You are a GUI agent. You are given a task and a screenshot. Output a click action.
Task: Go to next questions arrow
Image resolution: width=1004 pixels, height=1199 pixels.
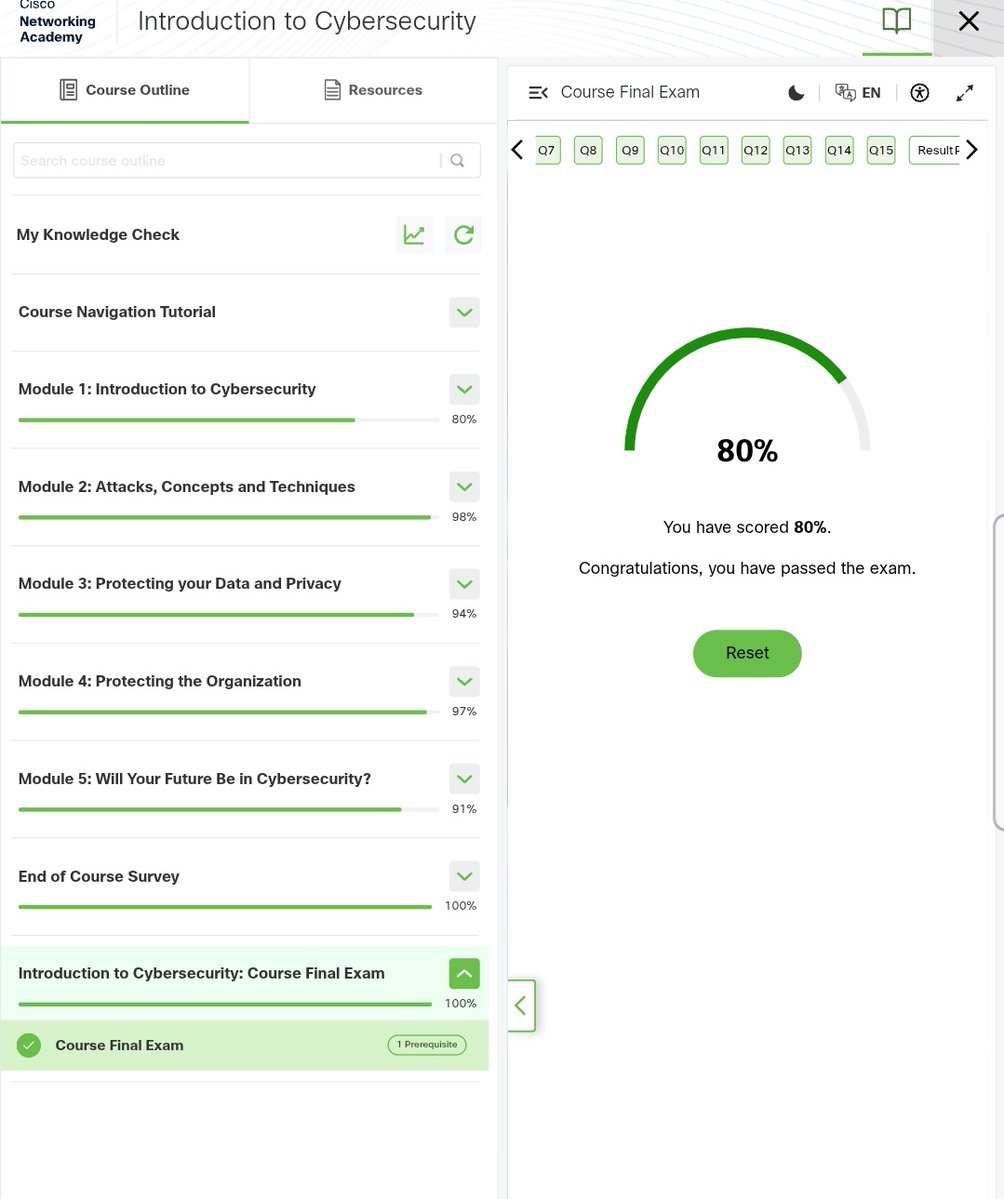click(x=972, y=150)
